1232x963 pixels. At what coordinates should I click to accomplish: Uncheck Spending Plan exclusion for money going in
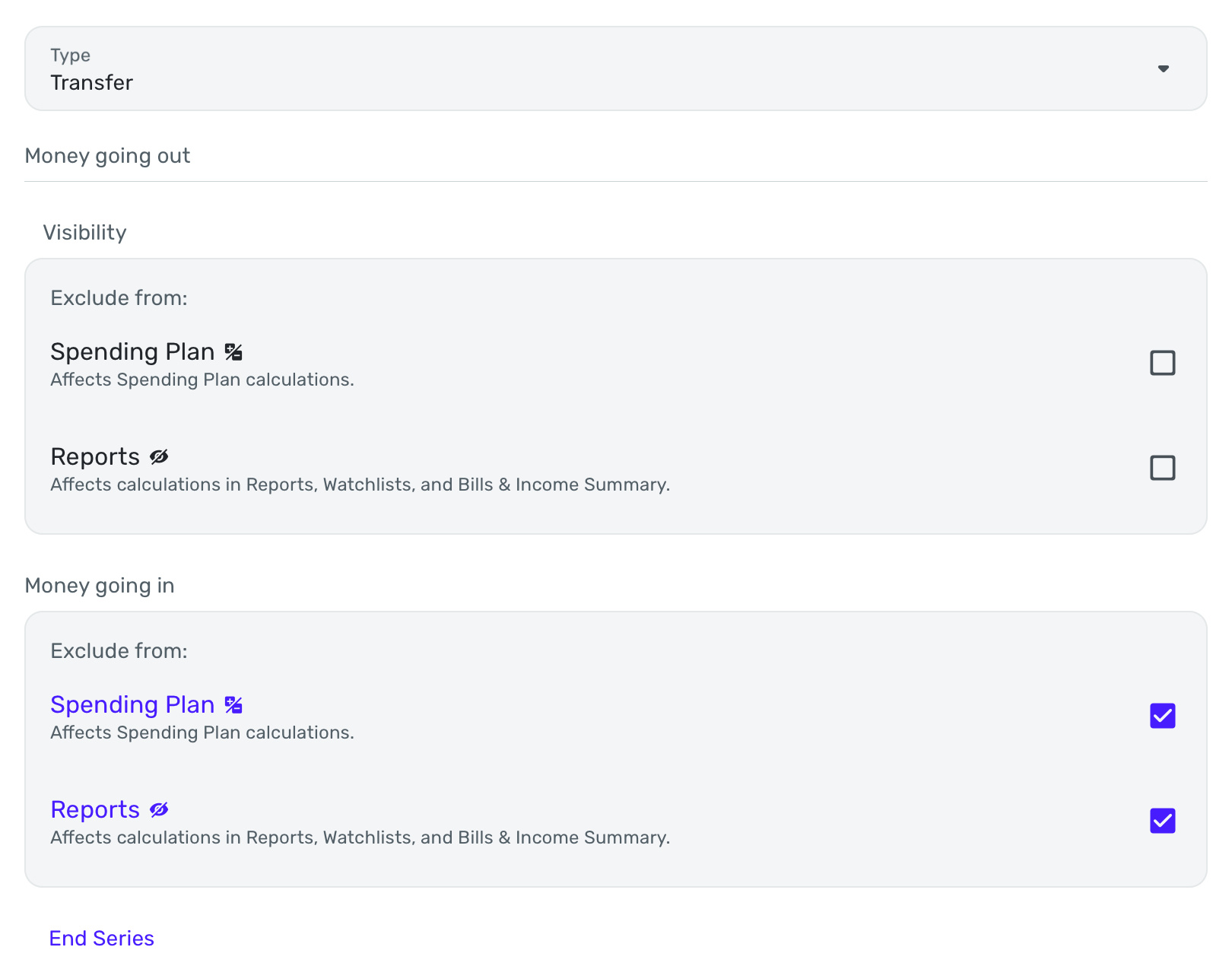pos(1162,716)
